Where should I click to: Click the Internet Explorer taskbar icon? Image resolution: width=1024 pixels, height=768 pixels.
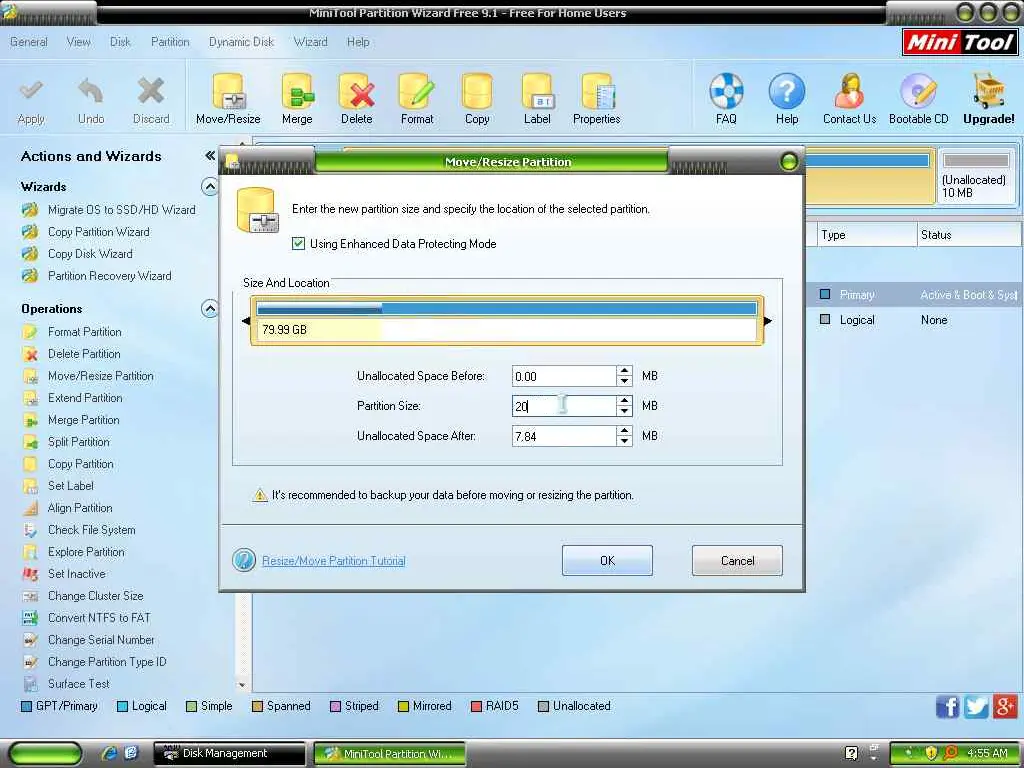[109, 753]
